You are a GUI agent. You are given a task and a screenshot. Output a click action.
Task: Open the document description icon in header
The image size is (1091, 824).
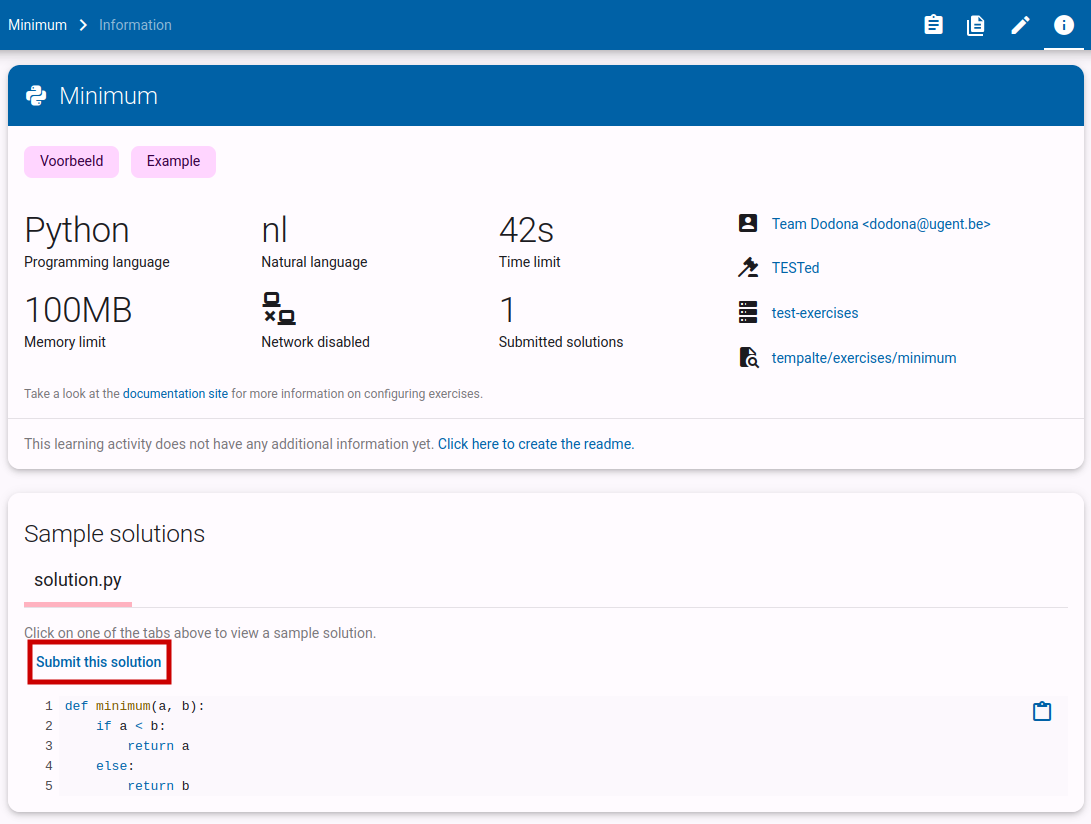click(975, 25)
